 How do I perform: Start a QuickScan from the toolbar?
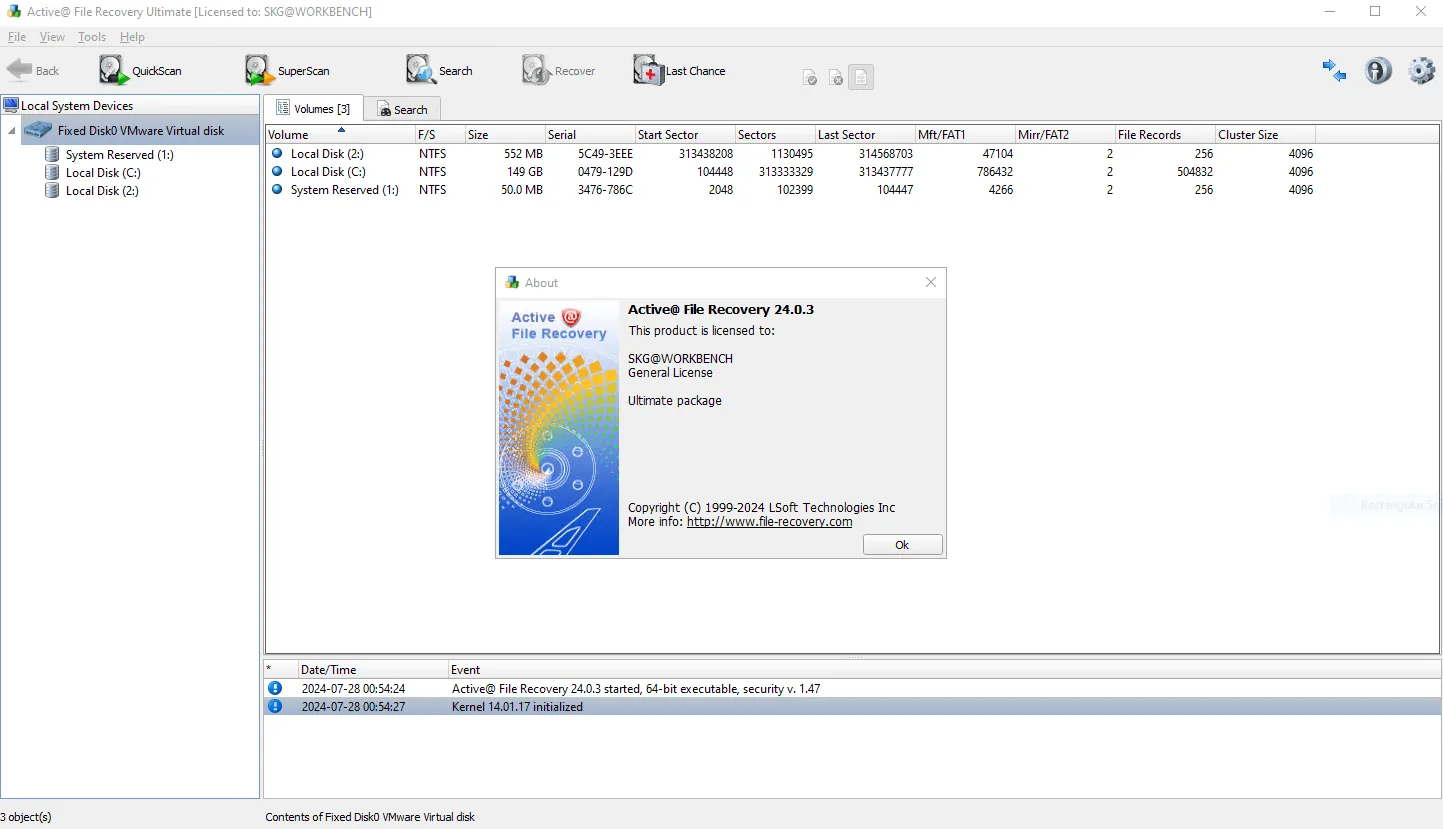[x=140, y=71]
